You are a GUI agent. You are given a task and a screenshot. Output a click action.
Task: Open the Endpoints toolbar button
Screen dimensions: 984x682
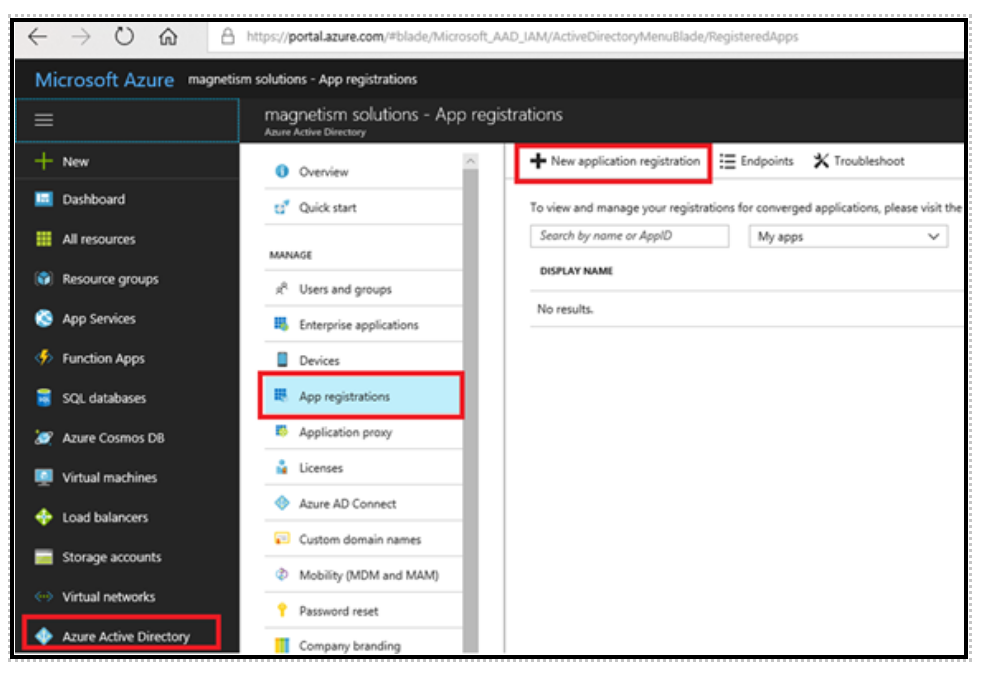click(756, 161)
